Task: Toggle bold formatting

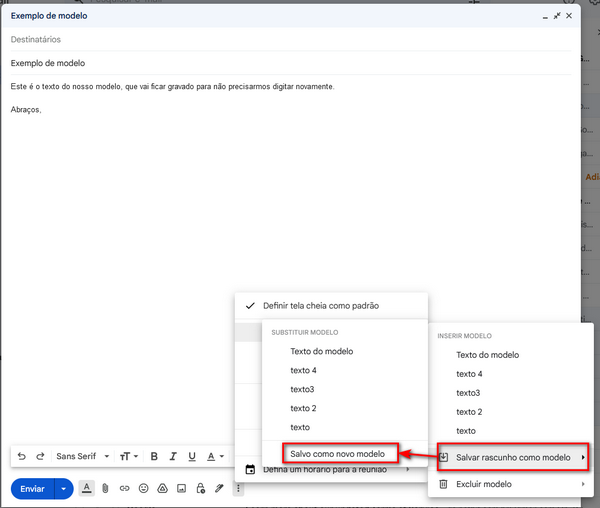Action: click(154, 456)
